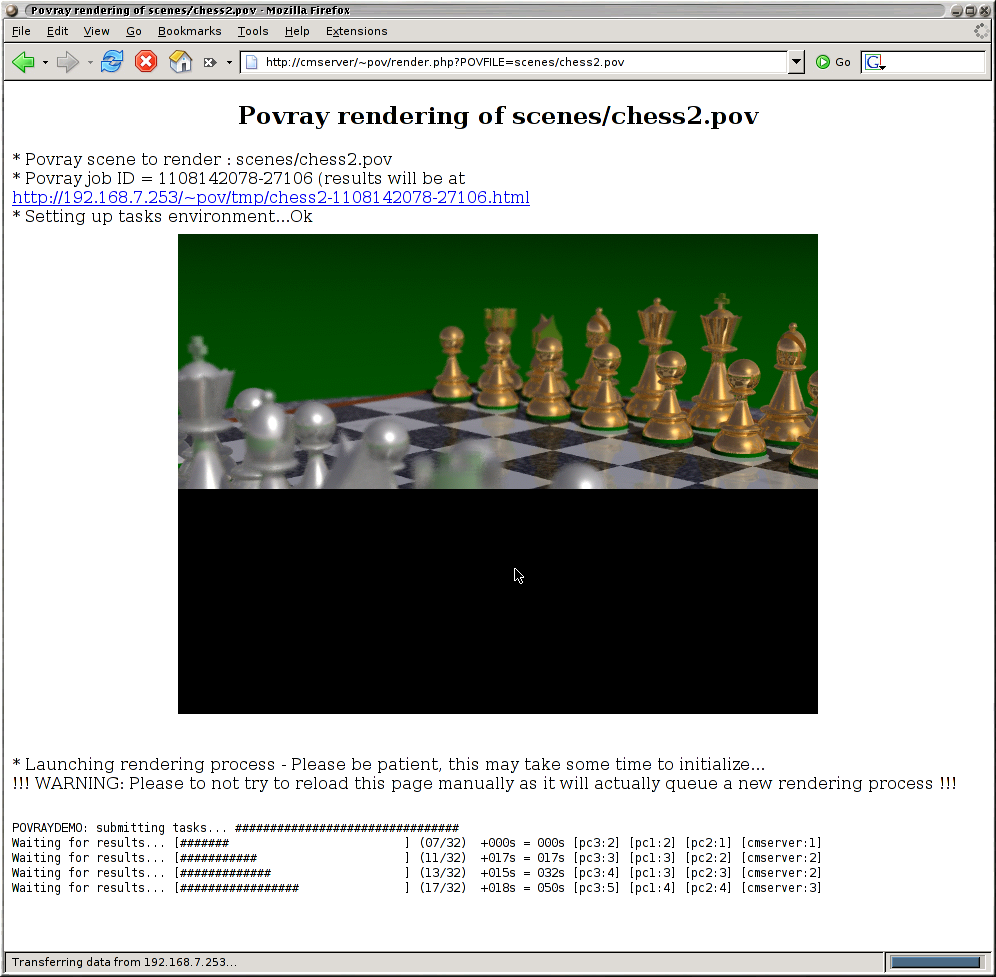Click inside the search box field
Image resolution: width=996 pixels, height=977 pixels.
pos(935,62)
